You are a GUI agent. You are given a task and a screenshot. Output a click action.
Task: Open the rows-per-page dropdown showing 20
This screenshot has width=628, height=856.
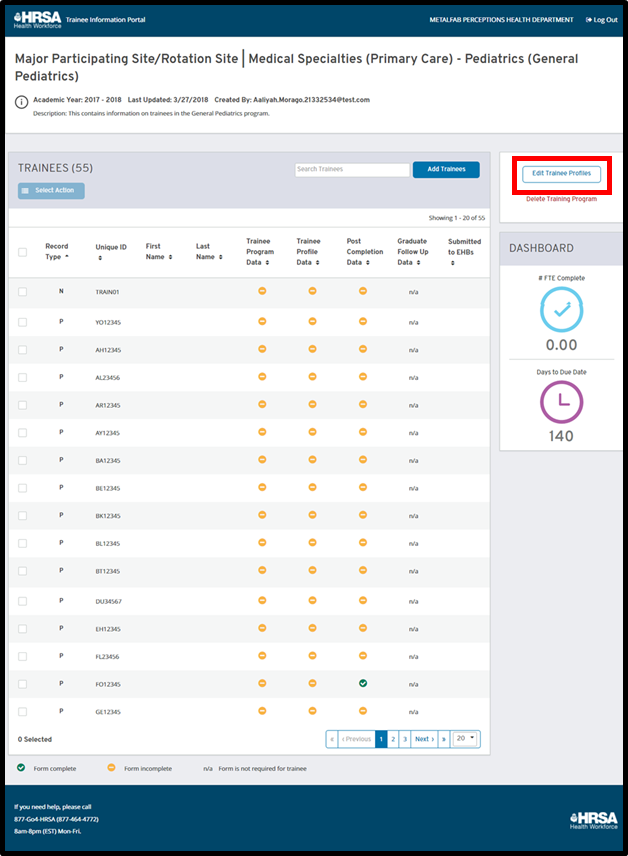(465, 739)
